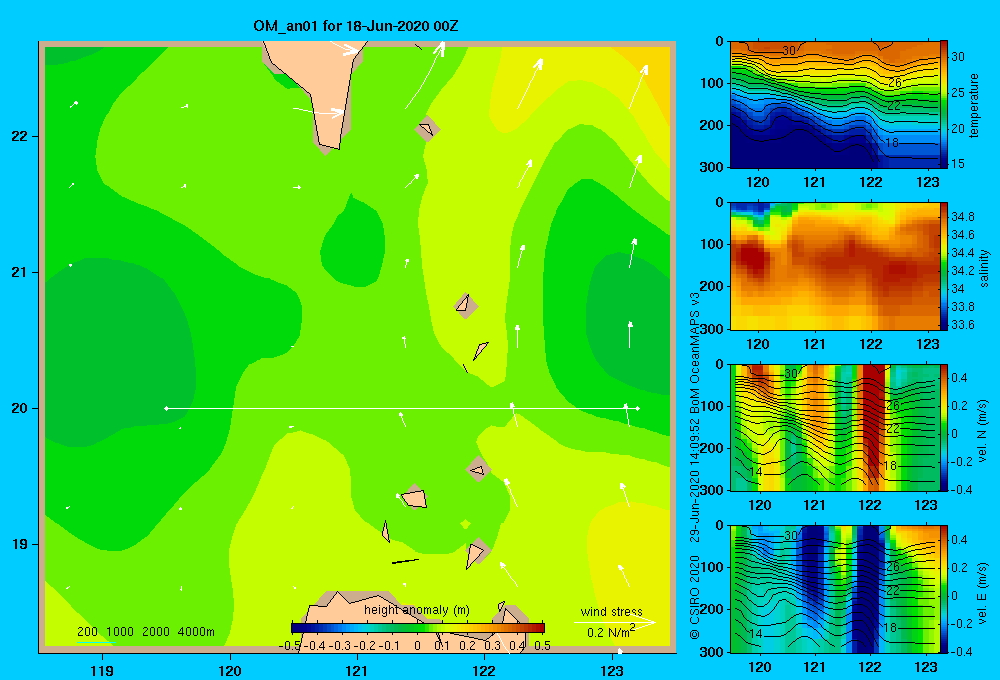Click longitude label 120 under the main map

tap(230, 670)
